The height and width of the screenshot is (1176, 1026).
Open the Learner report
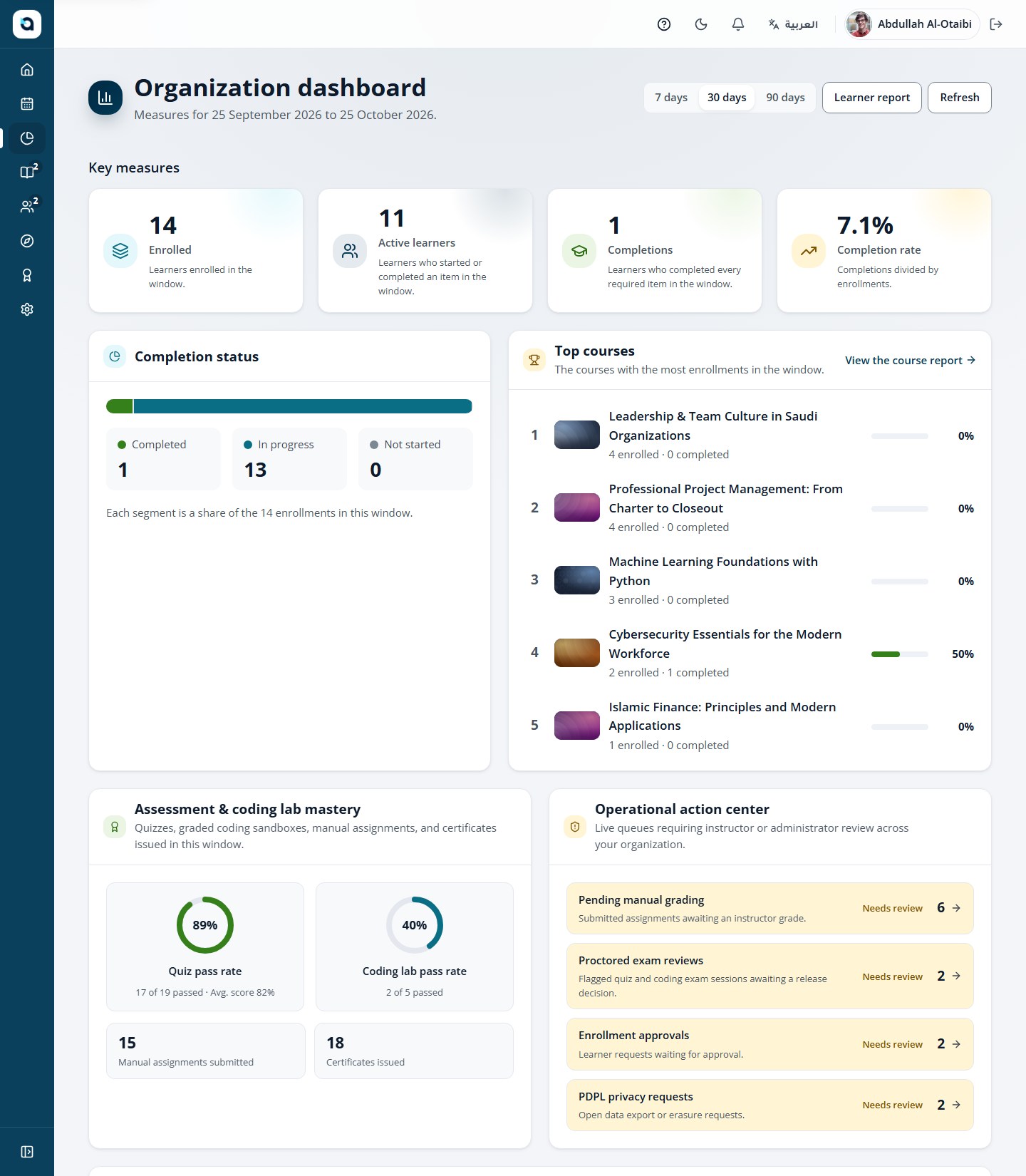(x=872, y=98)
